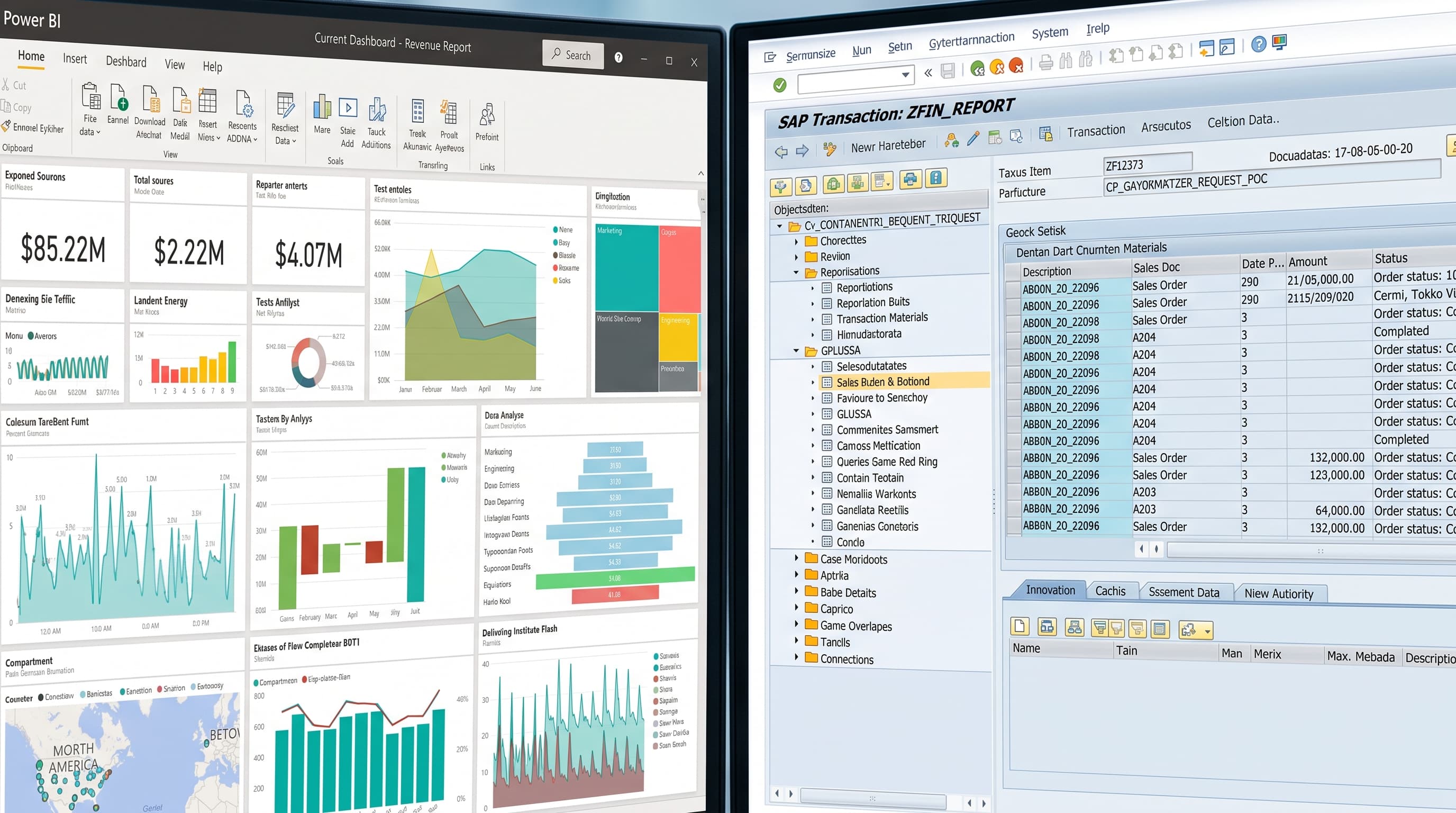Click the Newr Hareteber button
The width and height of the screenshot is (1456, 813).
tap(888, 146)
